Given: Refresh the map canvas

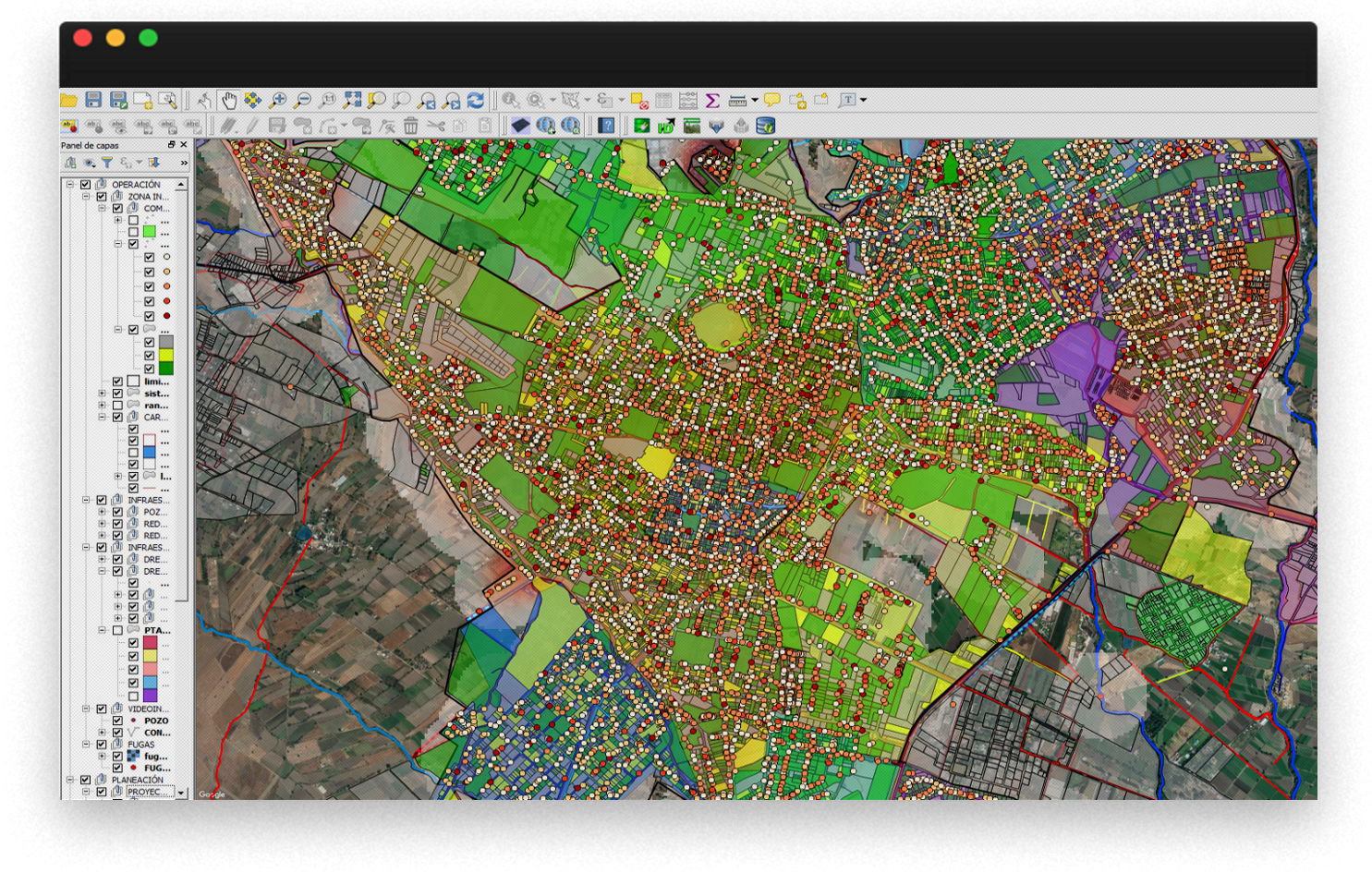Looking at the screenshot, I should pos(476,100).
